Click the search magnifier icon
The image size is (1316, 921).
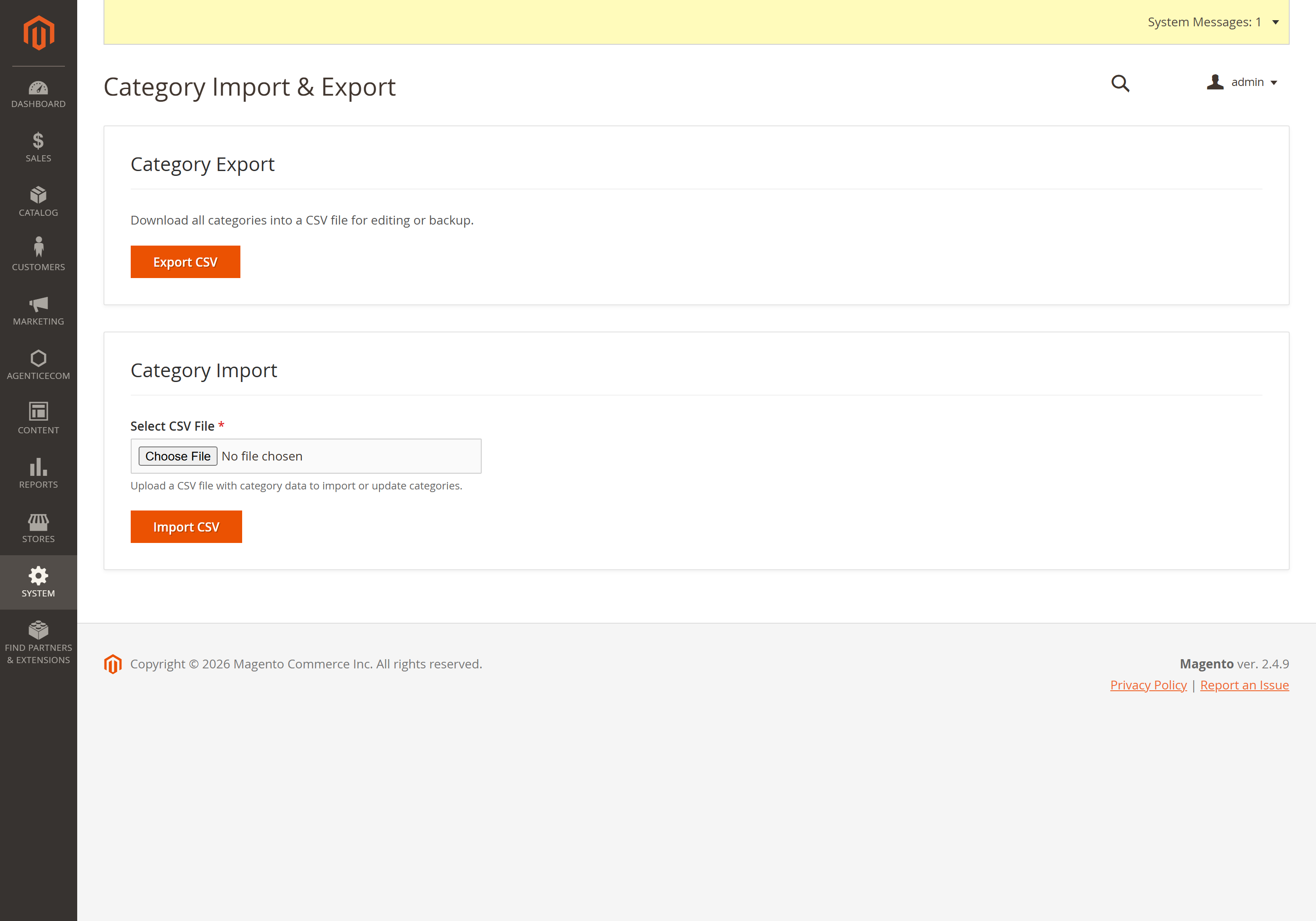click(x=1120, y=84)
